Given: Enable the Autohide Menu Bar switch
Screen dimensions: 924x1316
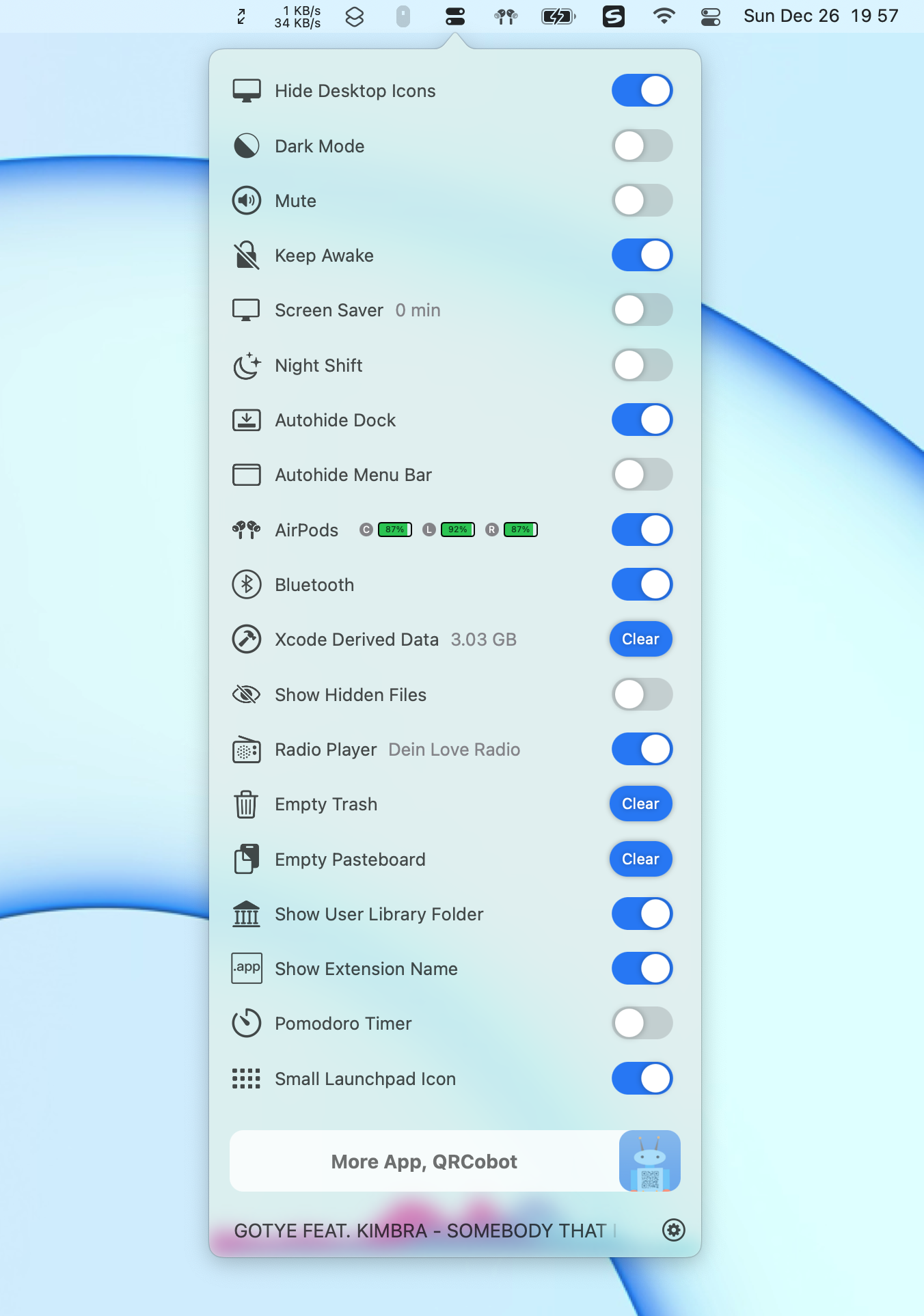Looking at the screenshot, I should (x=642, y=474).
